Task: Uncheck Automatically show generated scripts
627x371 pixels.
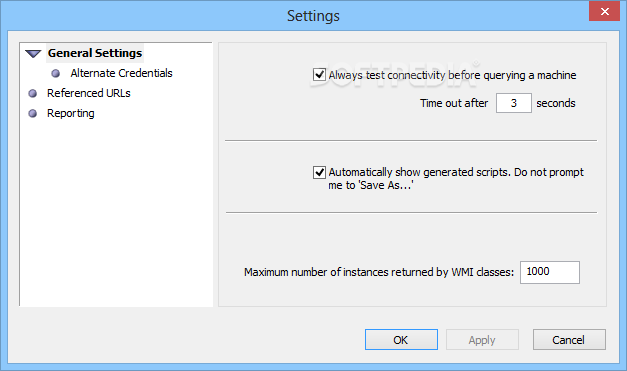Action: 319,172
